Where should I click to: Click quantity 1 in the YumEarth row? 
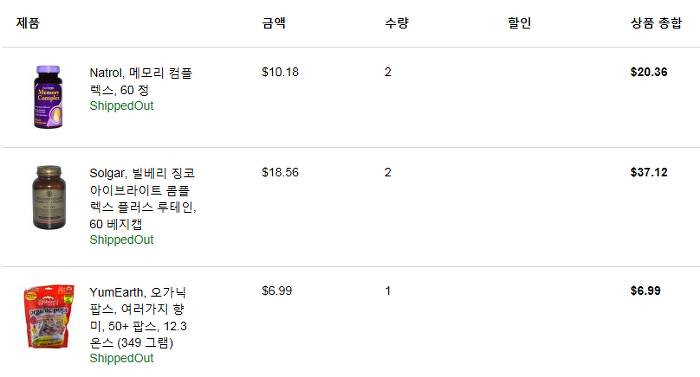(x=388, y=291)
